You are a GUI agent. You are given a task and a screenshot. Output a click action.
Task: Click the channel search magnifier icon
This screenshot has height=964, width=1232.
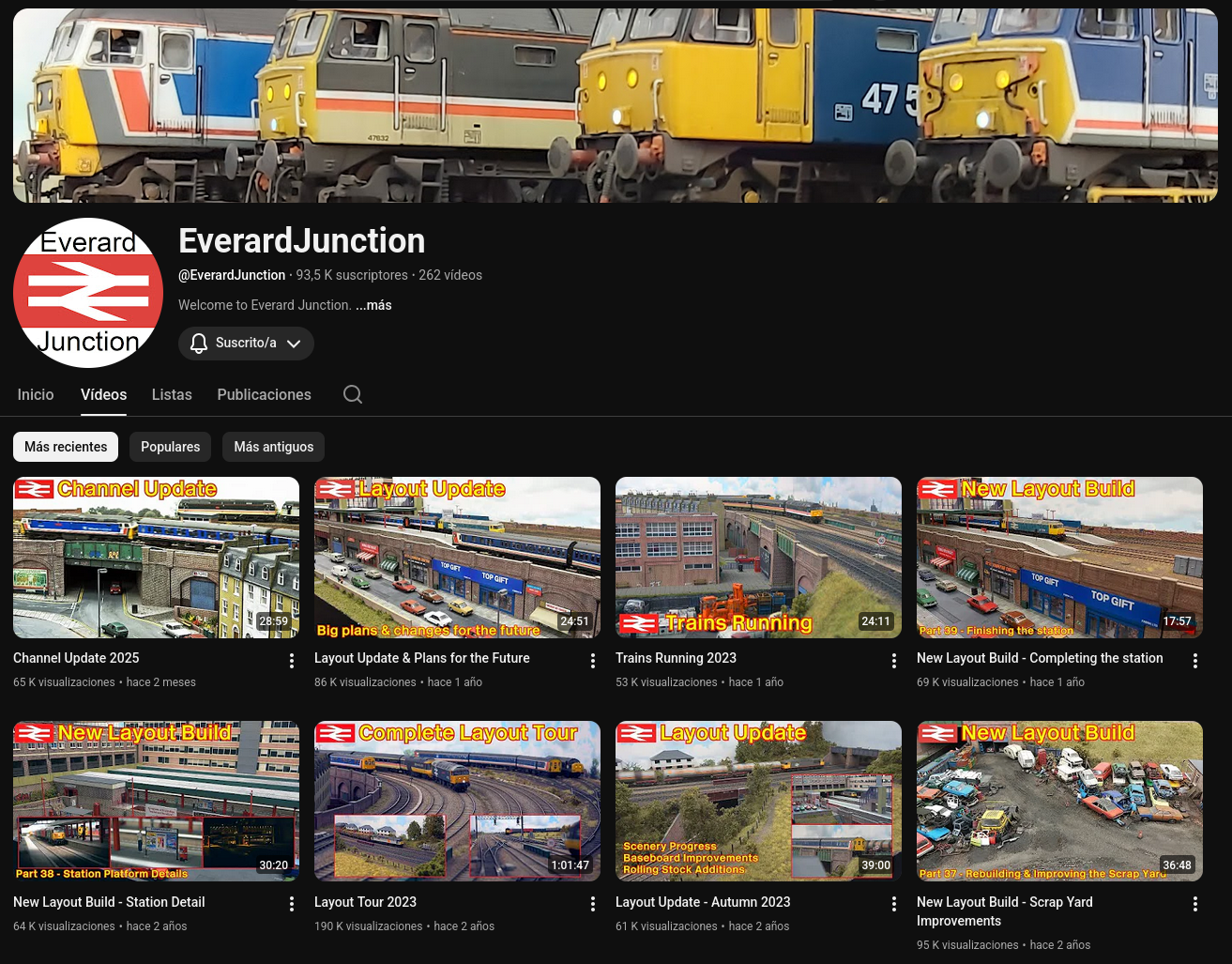click(353, 394)
